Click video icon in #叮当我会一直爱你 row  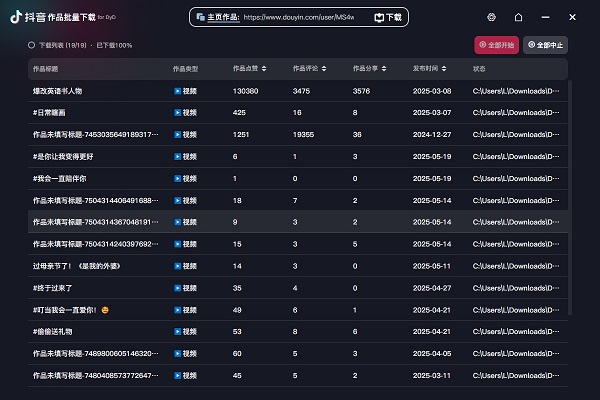[x=178, y=310]
